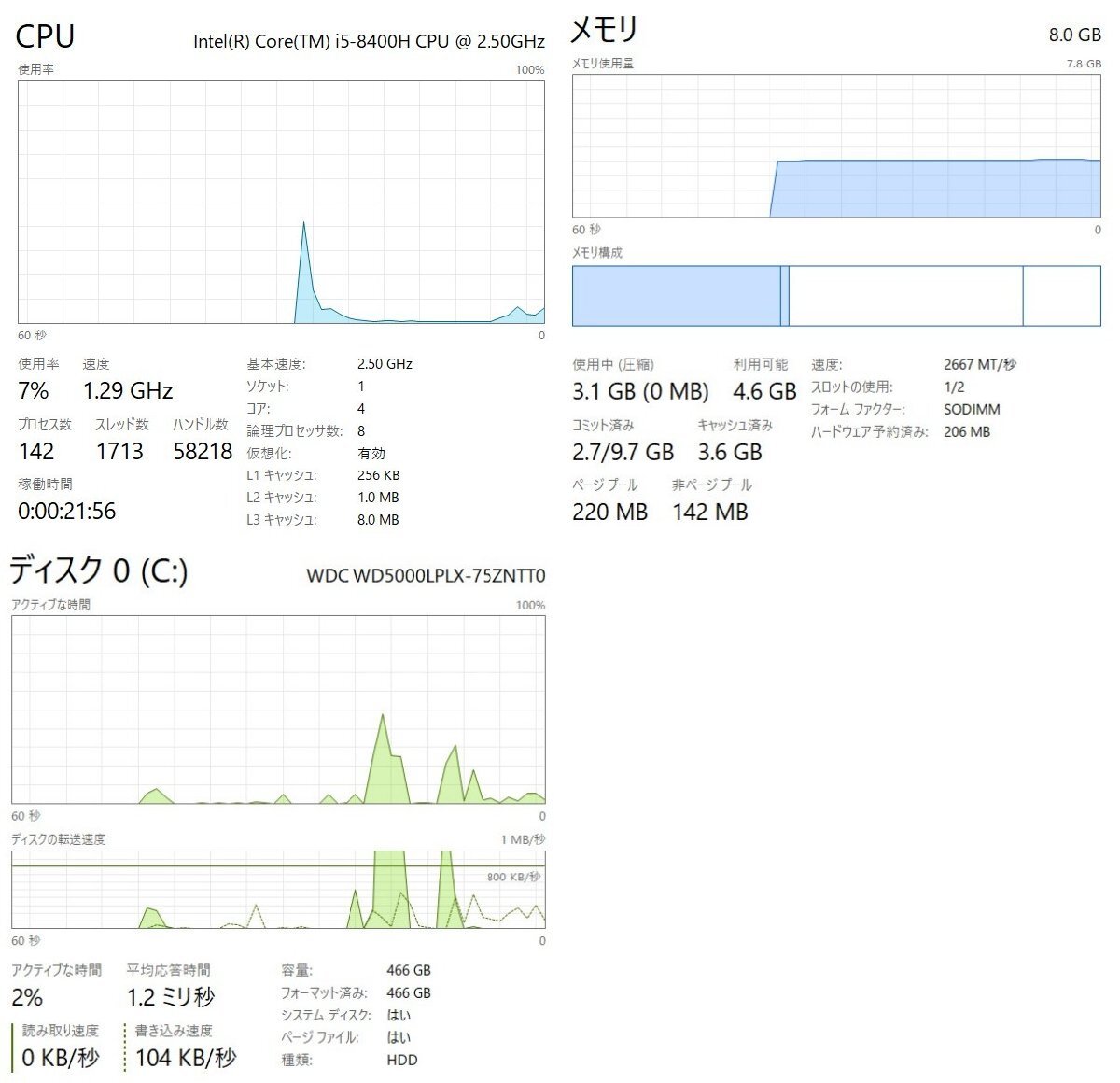1120x1083 pixels.
Task: Click the virtualization value 有効
Action: 371,453
